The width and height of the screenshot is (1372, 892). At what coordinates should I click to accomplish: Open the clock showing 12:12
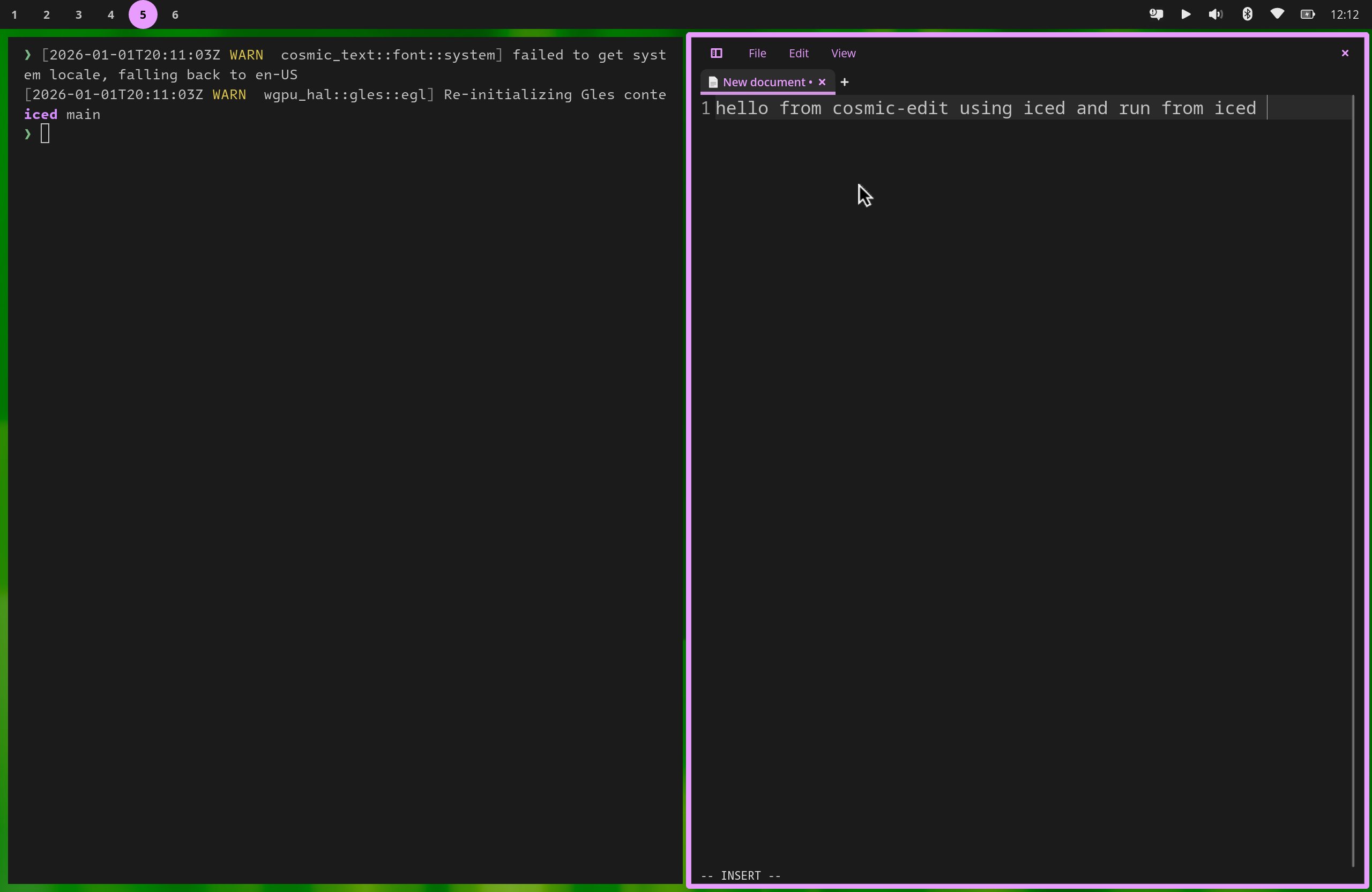[1344, 14]
